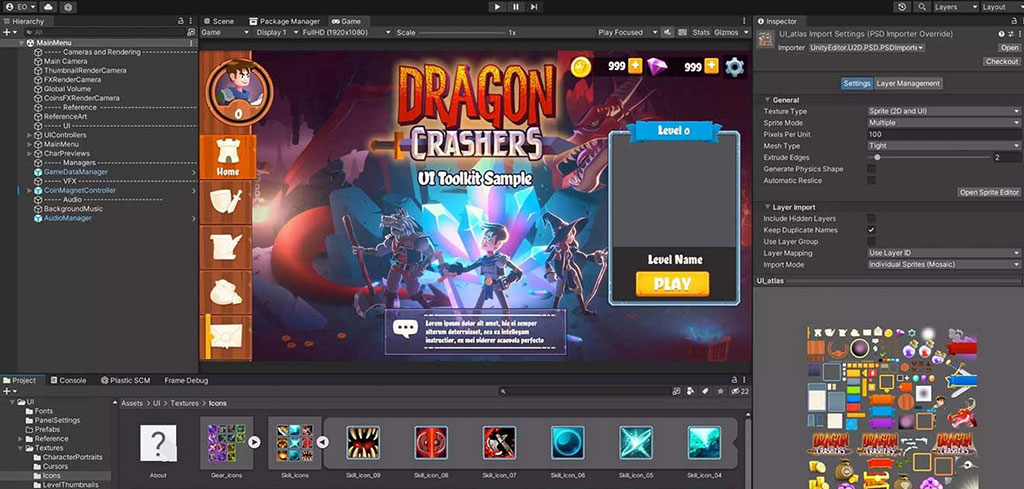
Task: Enable Include Hidden Layers checkbox
Action: [871, 219]
